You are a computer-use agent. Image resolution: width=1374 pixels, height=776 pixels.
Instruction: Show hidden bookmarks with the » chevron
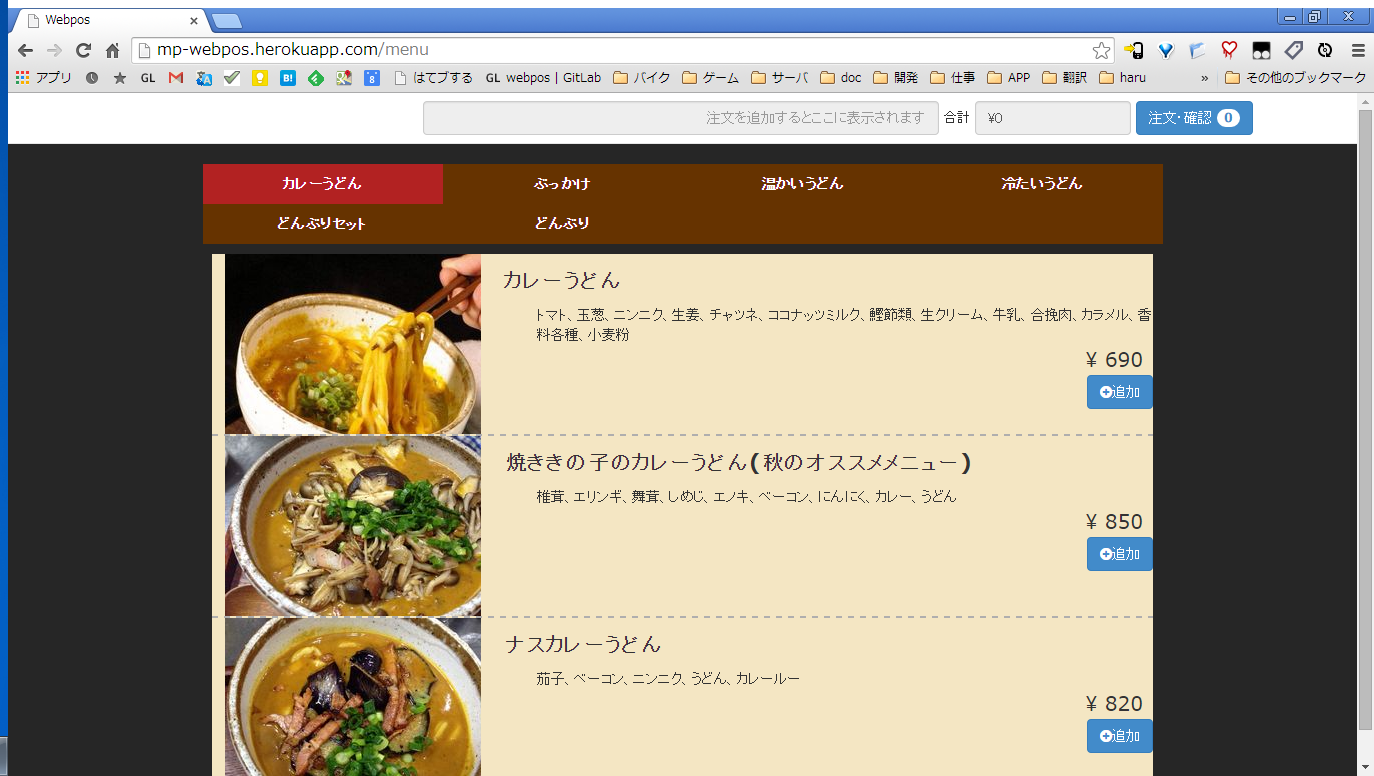pyautogui.click(x=1204, y=77)
